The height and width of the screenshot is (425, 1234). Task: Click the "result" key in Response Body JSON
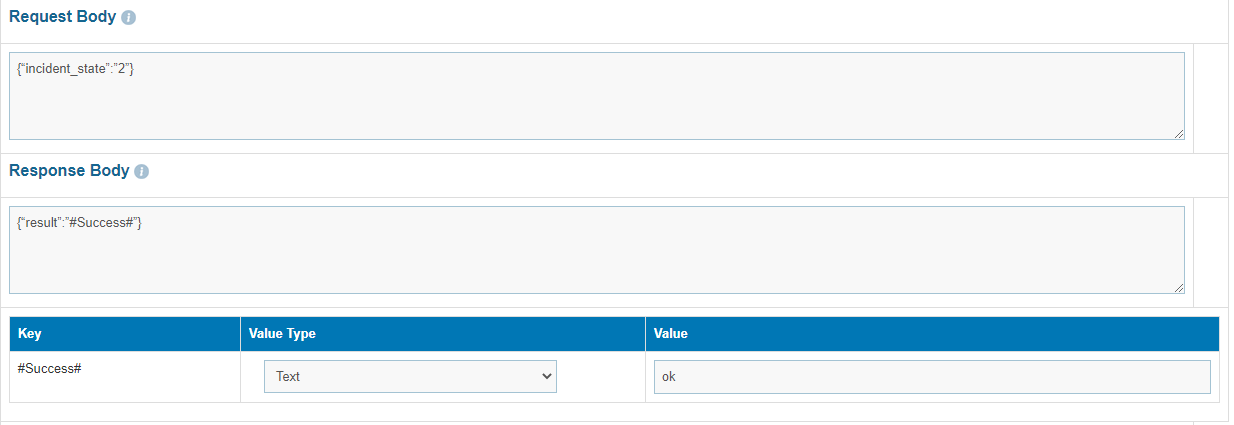[x=41, y=222]
